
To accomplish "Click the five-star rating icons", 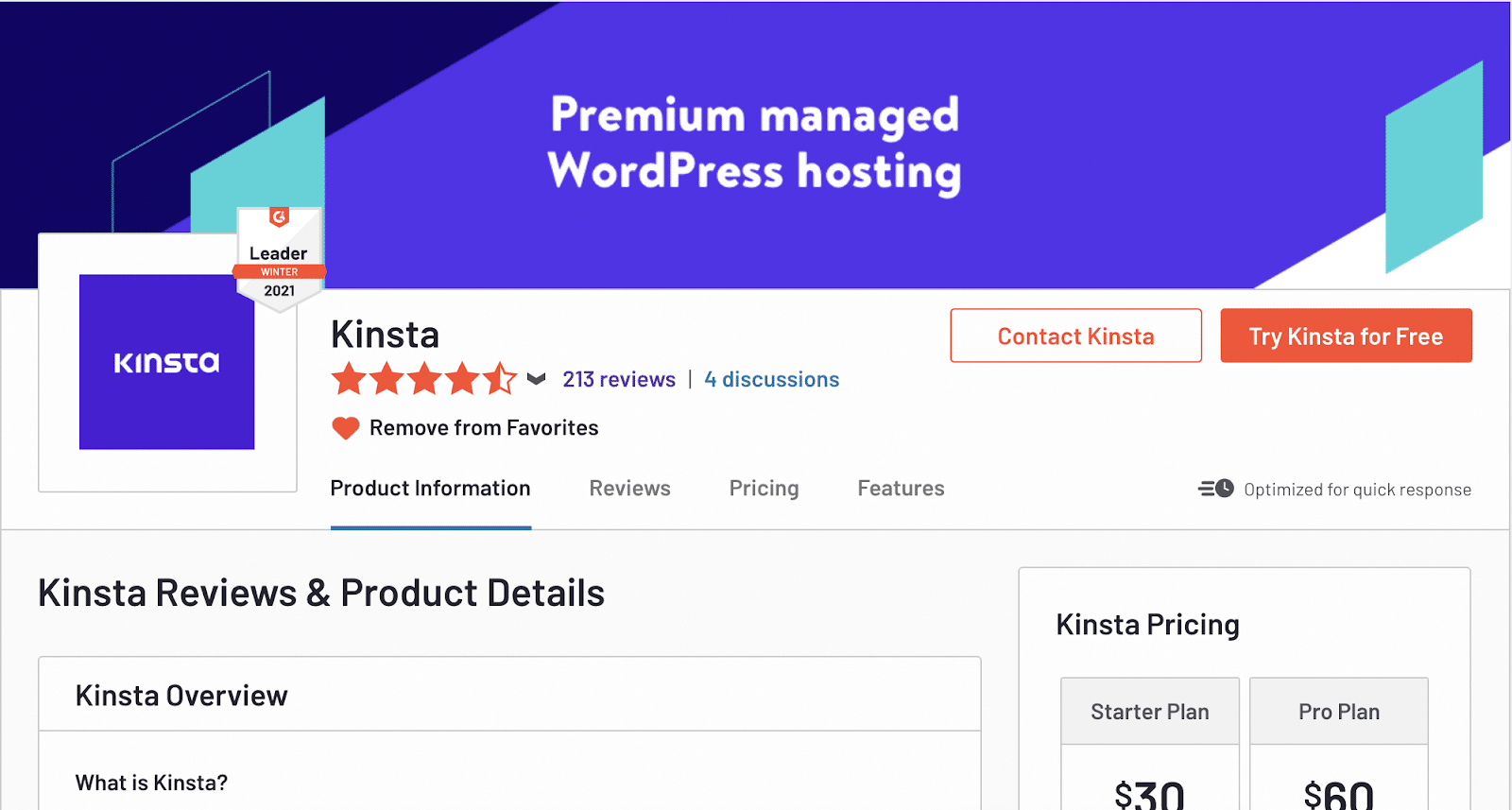I will [x=424, y=379].
